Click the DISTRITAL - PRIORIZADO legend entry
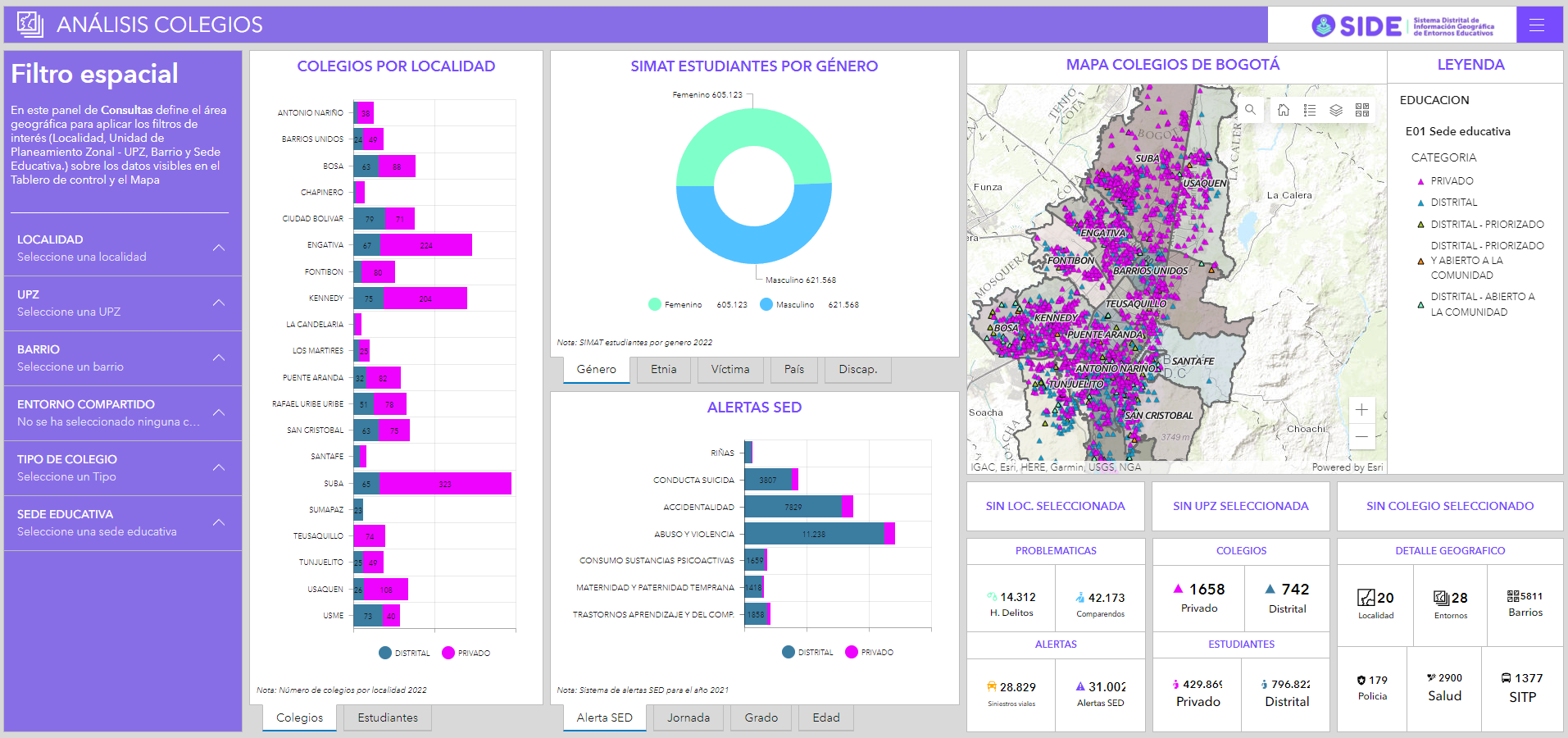 1481,224
